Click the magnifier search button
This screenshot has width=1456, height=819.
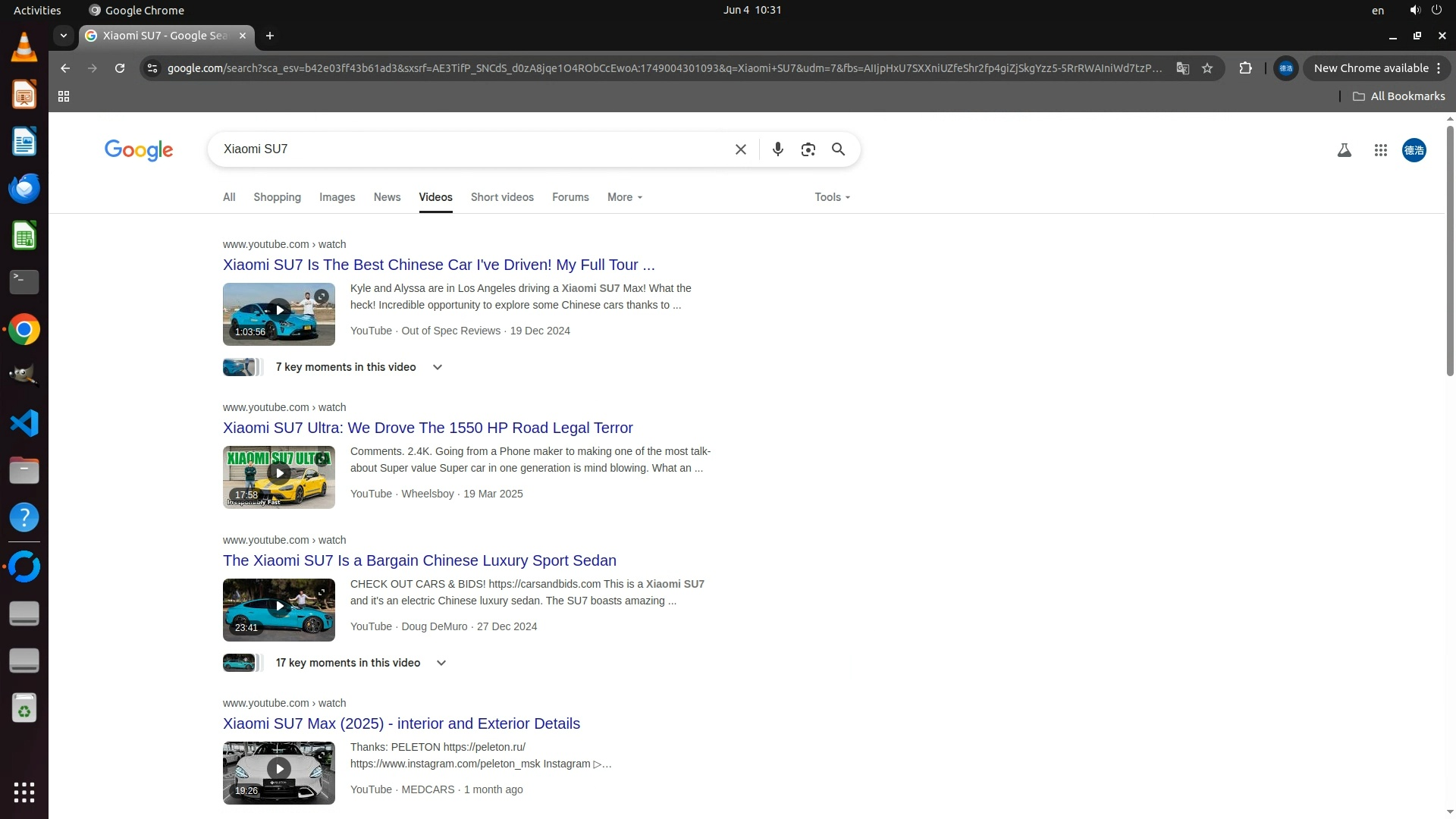pos(838,149)
